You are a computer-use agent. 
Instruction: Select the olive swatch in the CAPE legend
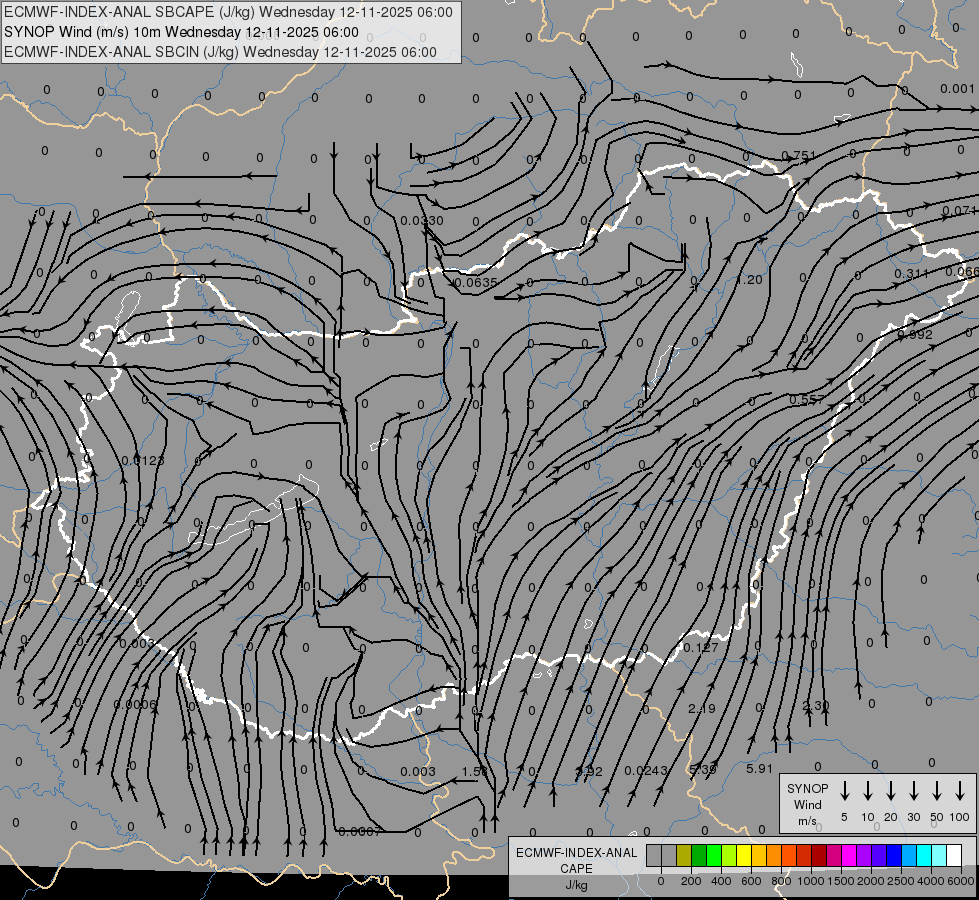point(684,855)
